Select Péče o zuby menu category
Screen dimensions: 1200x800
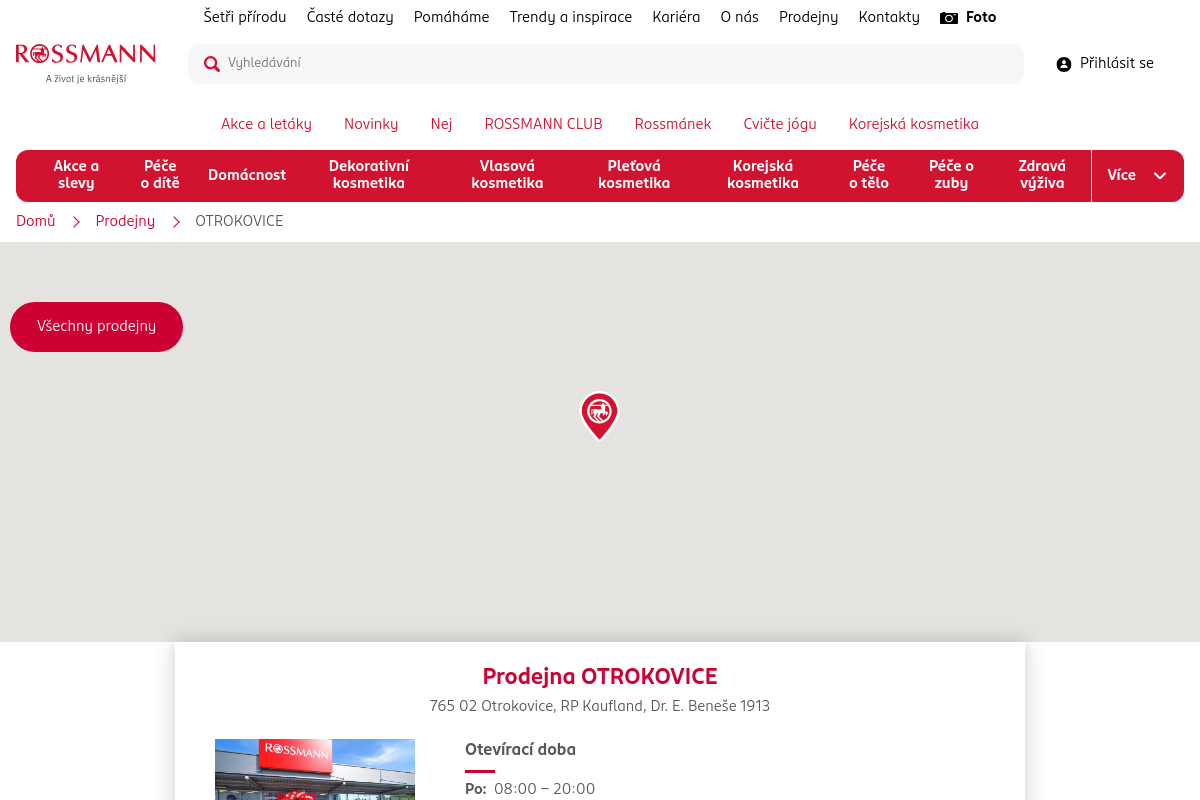click(x=951, y=175)
